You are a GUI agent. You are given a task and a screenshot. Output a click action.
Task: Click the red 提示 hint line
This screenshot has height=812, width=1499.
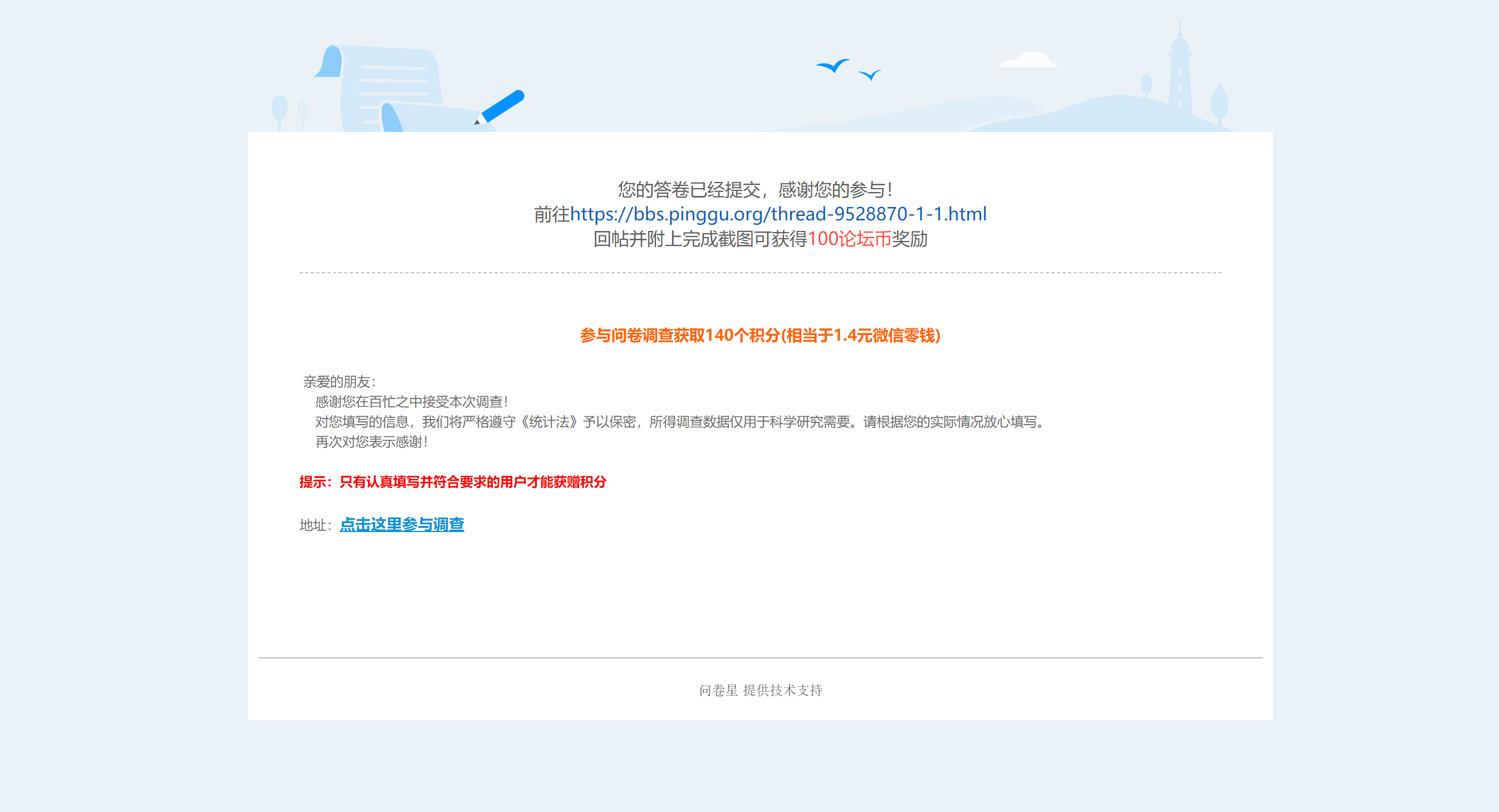pos(453,481)
